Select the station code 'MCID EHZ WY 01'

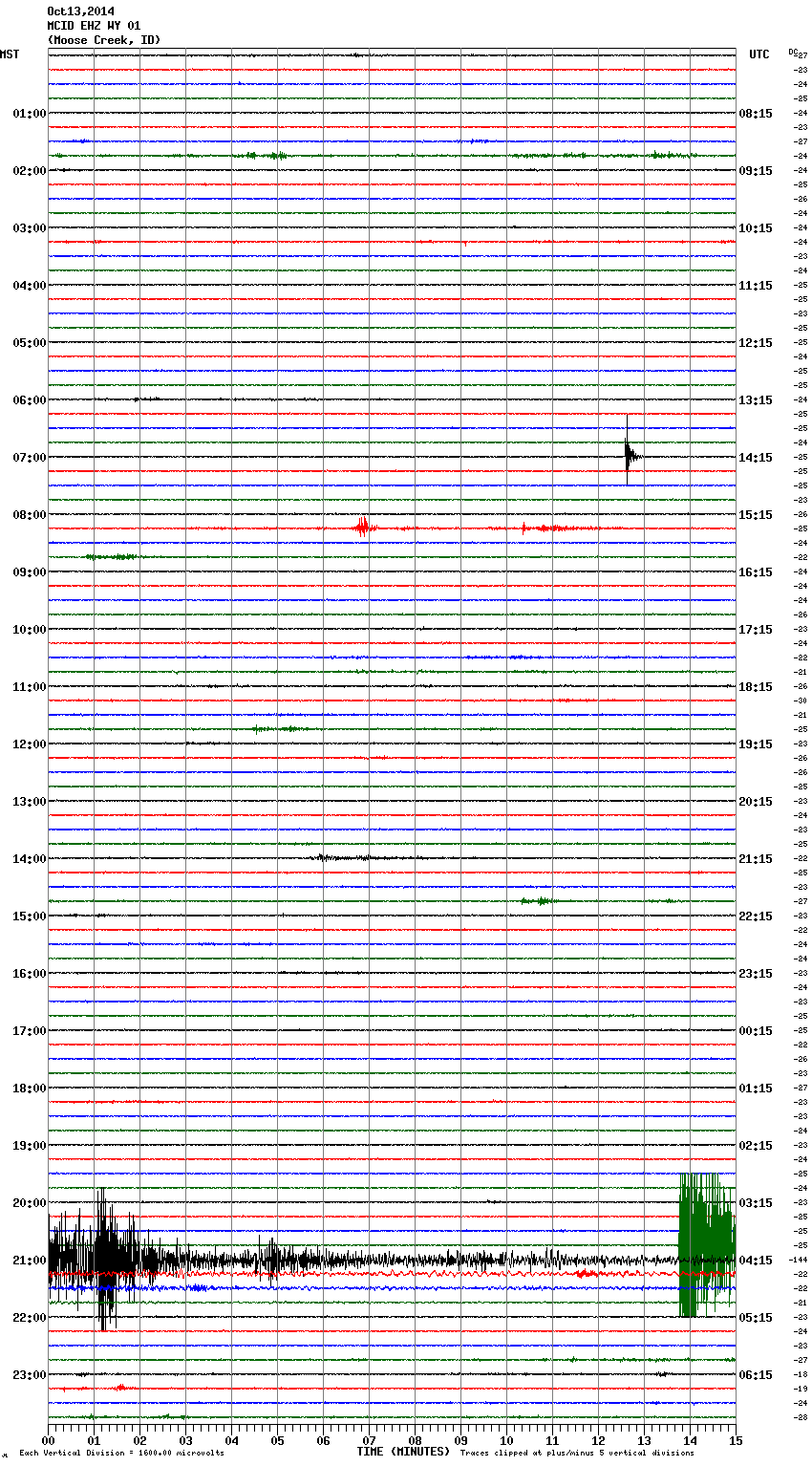click(94, 26)
